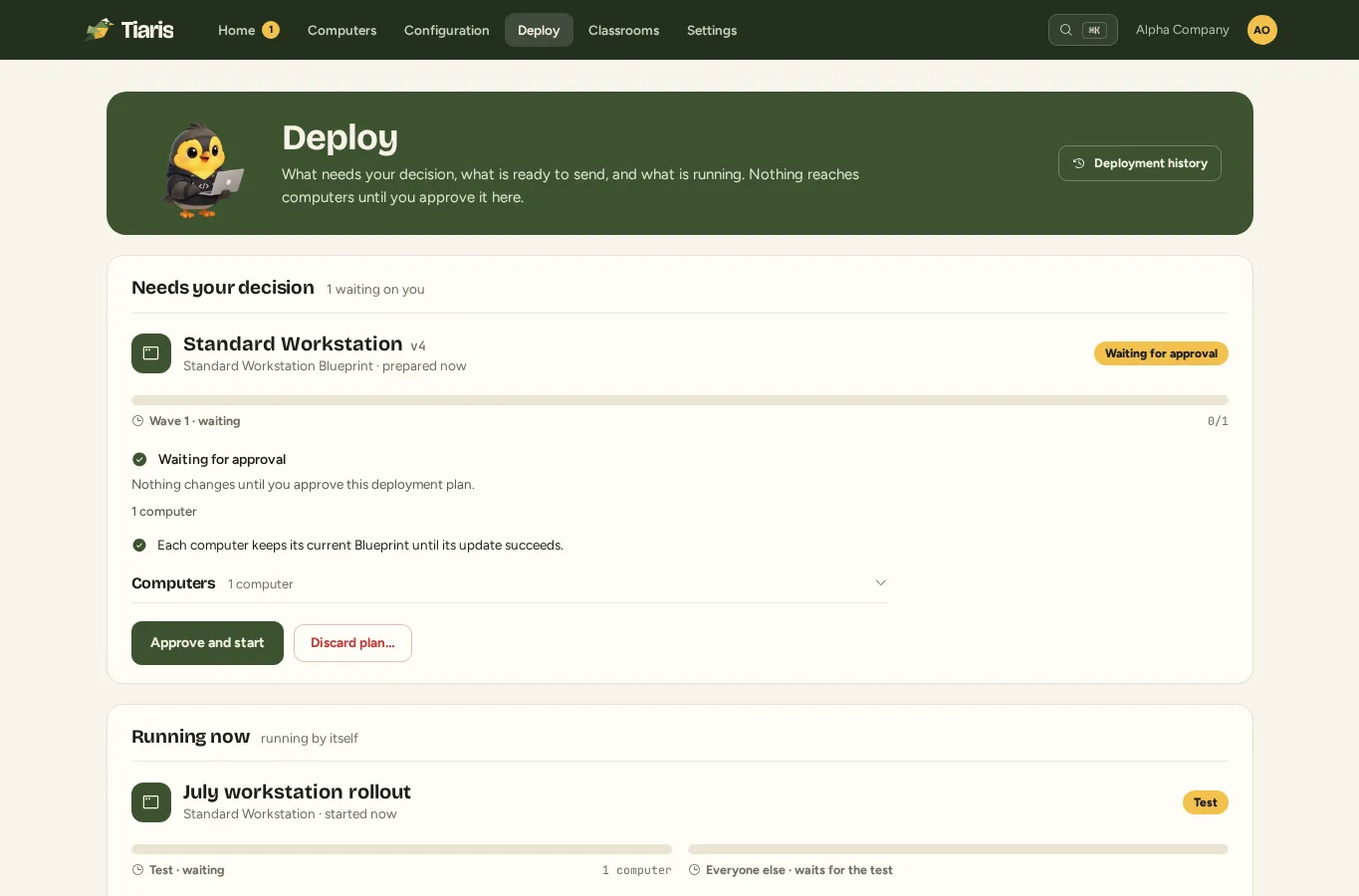Switch to the Configuration page

click(447, 30)
